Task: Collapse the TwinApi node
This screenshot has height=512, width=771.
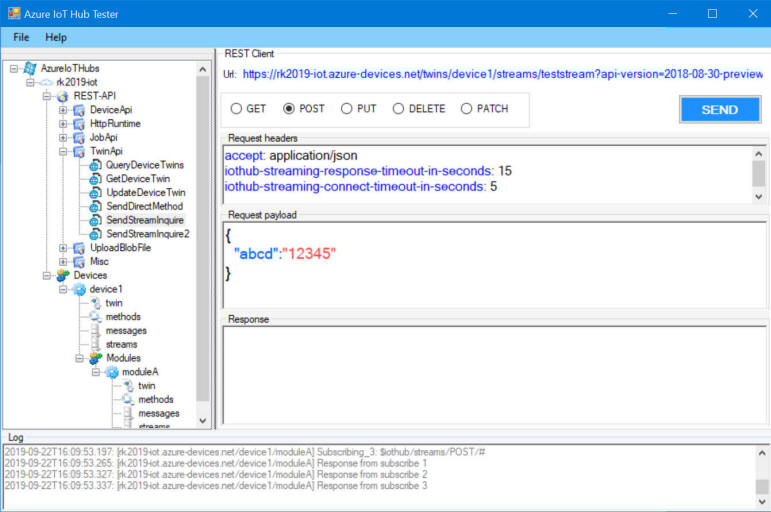Action: tap(63, 151)
